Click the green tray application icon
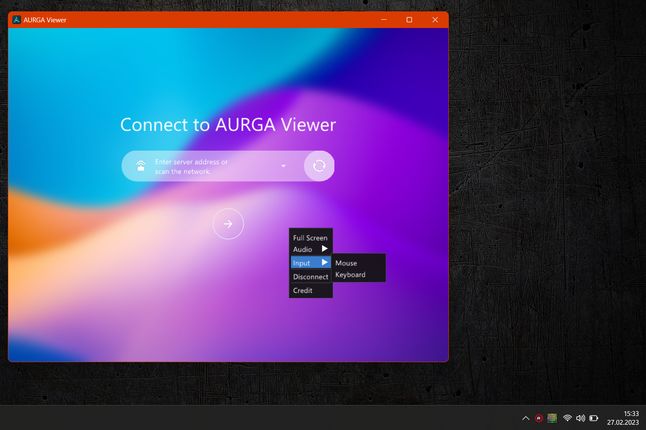Viewport: 646px width, 430px height. (x=552, y=418)
